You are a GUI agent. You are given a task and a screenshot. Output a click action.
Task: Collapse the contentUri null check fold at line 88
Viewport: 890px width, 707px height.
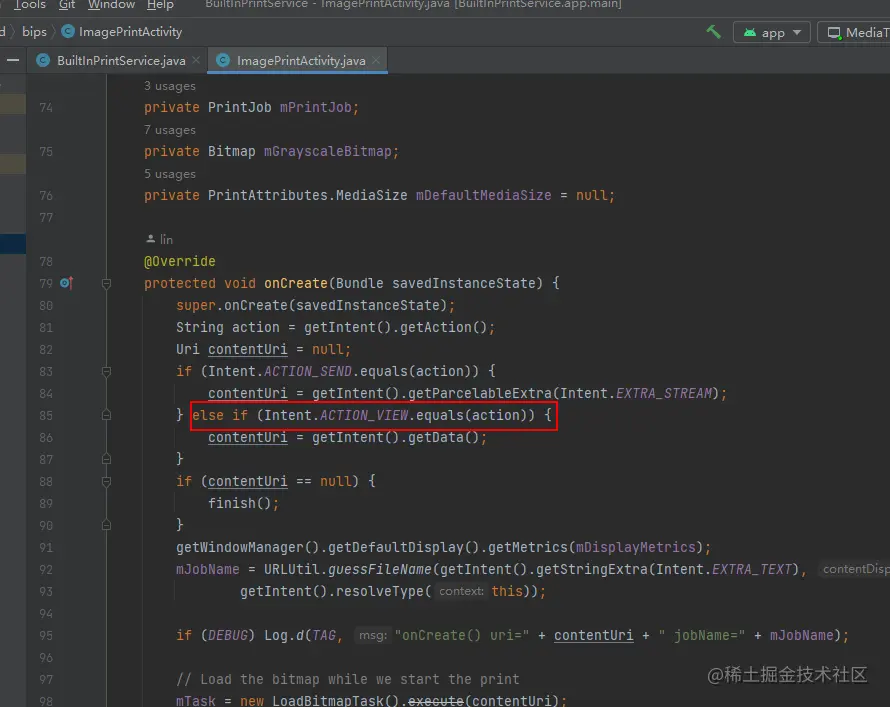click(106, 482)
